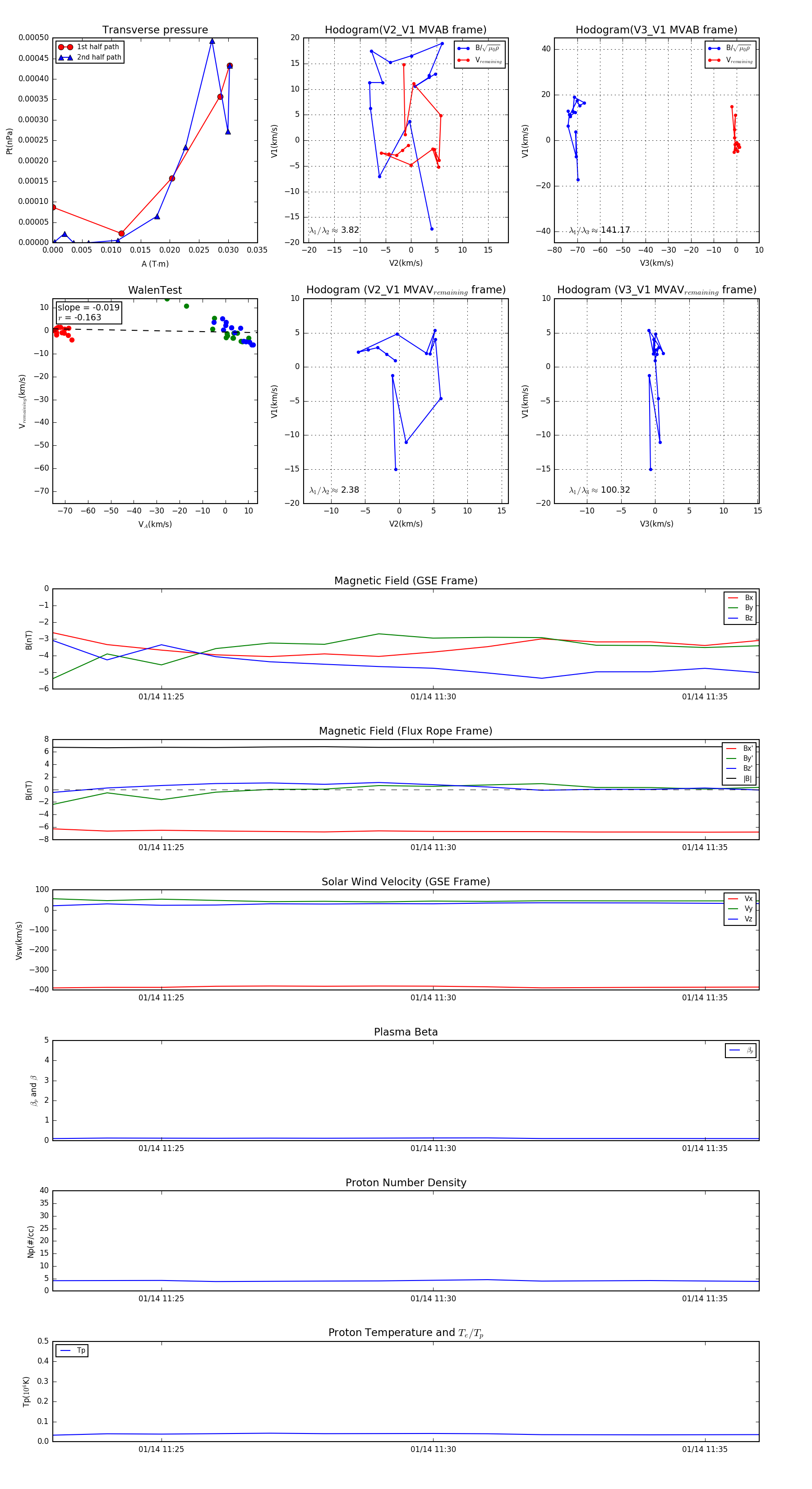Click the 'Vz' legend entry

click(740, 919)
